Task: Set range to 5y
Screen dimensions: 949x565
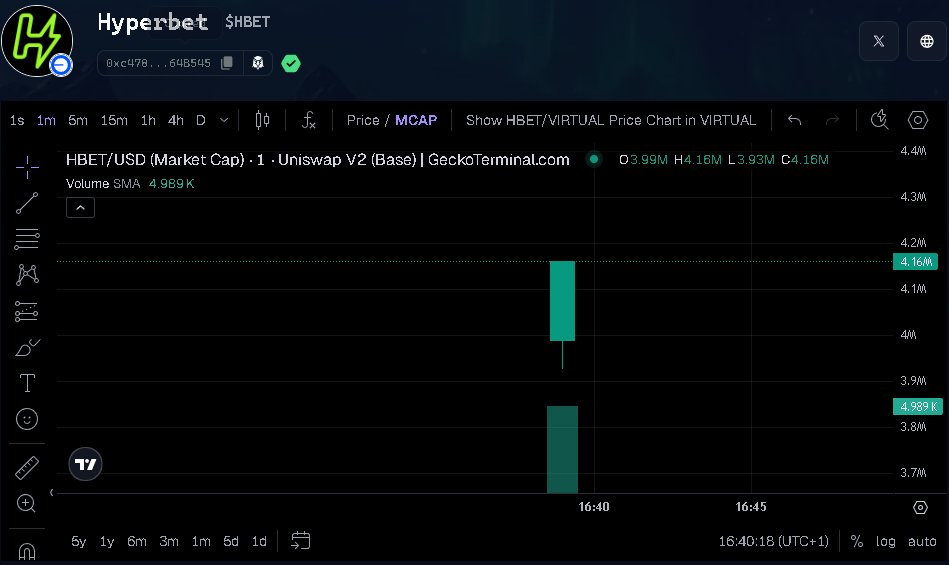Action: pyautogui.click(x=79, y=541)
